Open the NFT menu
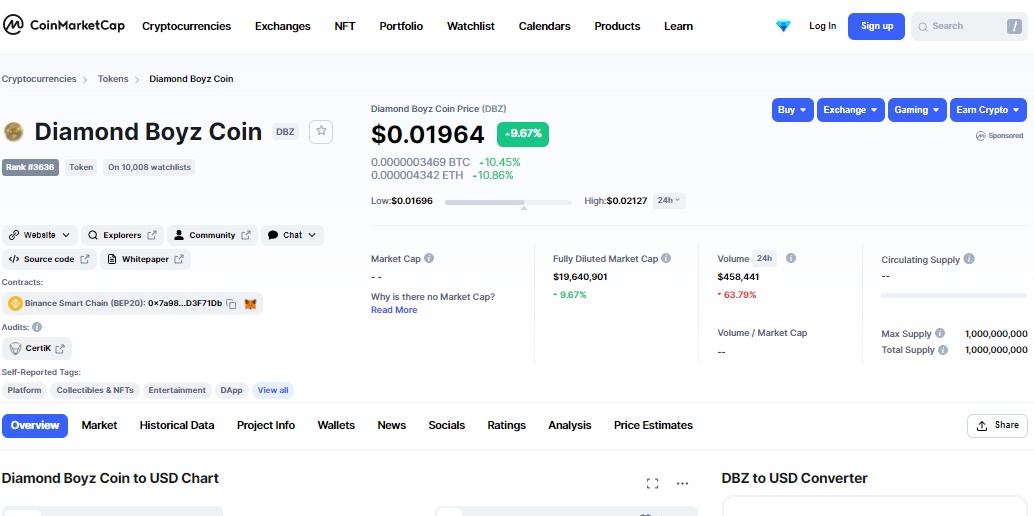Screen dimensions: 1034x516 (x=345, y=26)
